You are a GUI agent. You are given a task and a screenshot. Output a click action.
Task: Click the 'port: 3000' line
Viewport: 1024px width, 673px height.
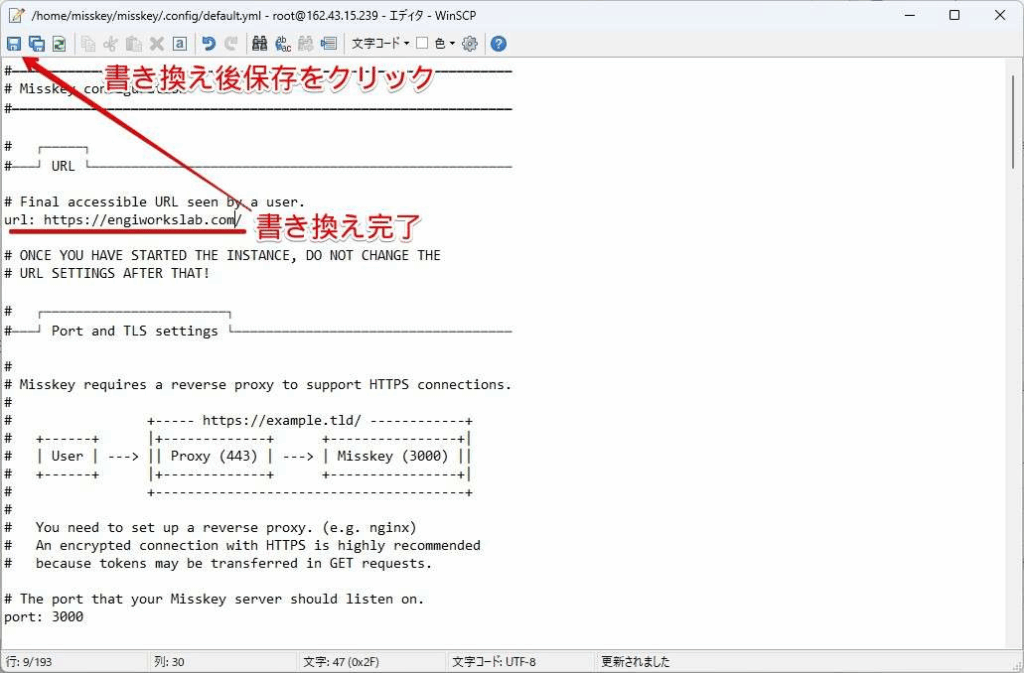44,617
